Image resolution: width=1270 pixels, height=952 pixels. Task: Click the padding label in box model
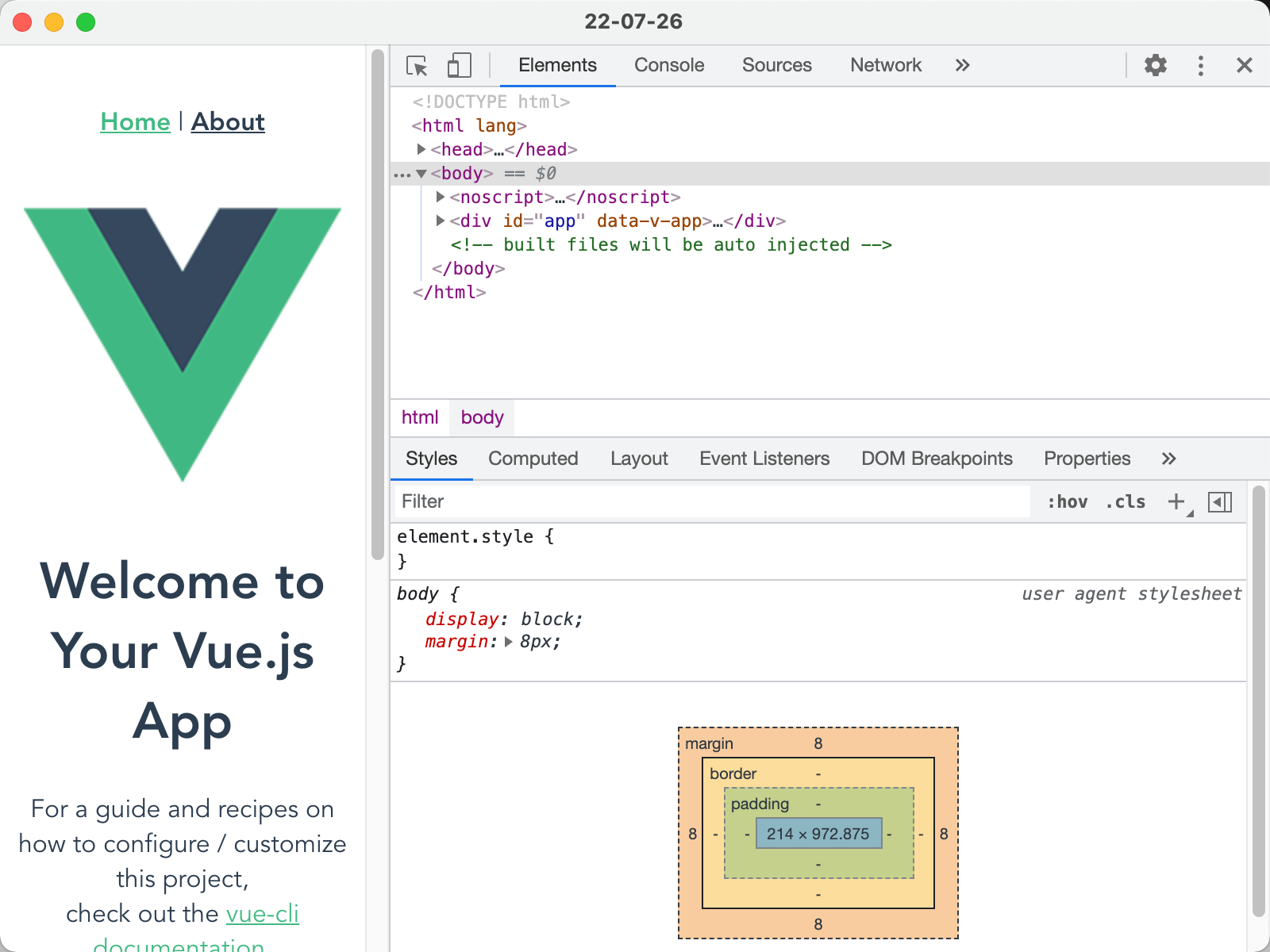click(x=760, y=804)
